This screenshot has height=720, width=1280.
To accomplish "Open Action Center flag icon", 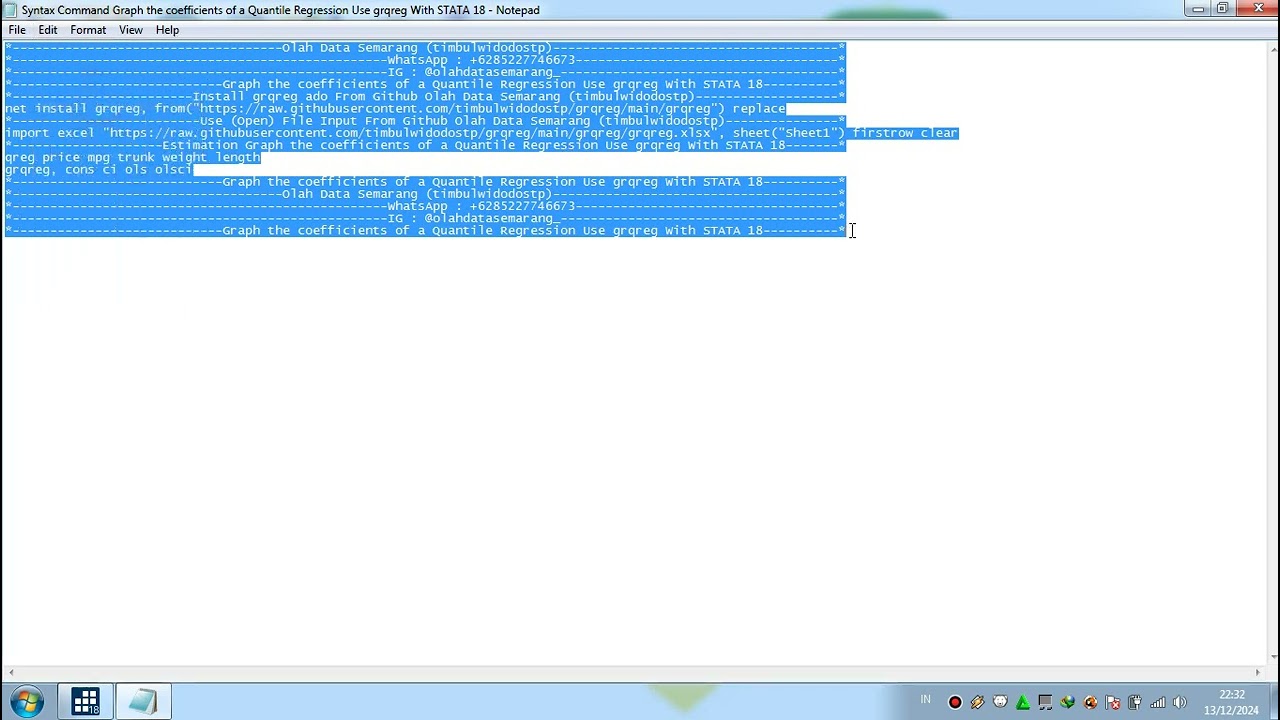I will click(1113, 702).
